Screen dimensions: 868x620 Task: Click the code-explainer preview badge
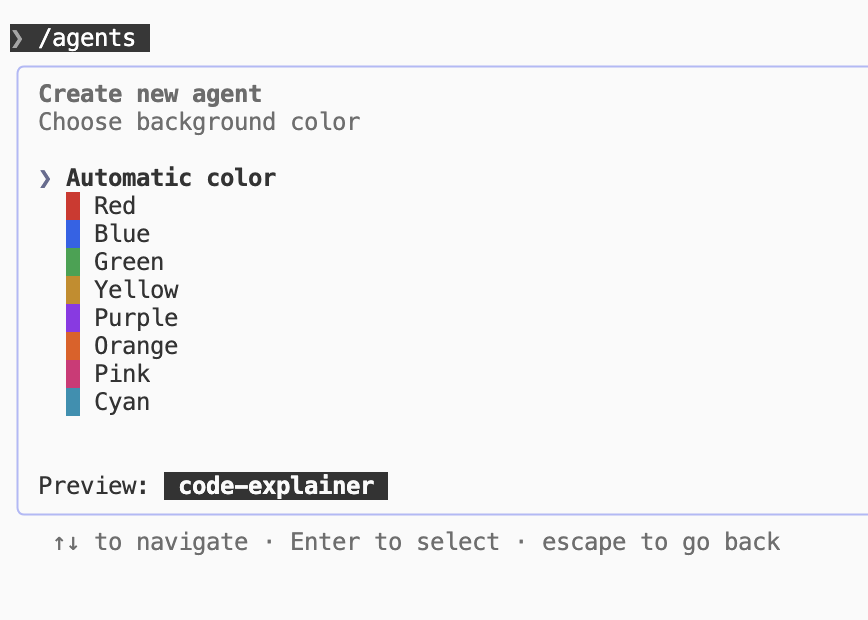click(x=276, y=486)
